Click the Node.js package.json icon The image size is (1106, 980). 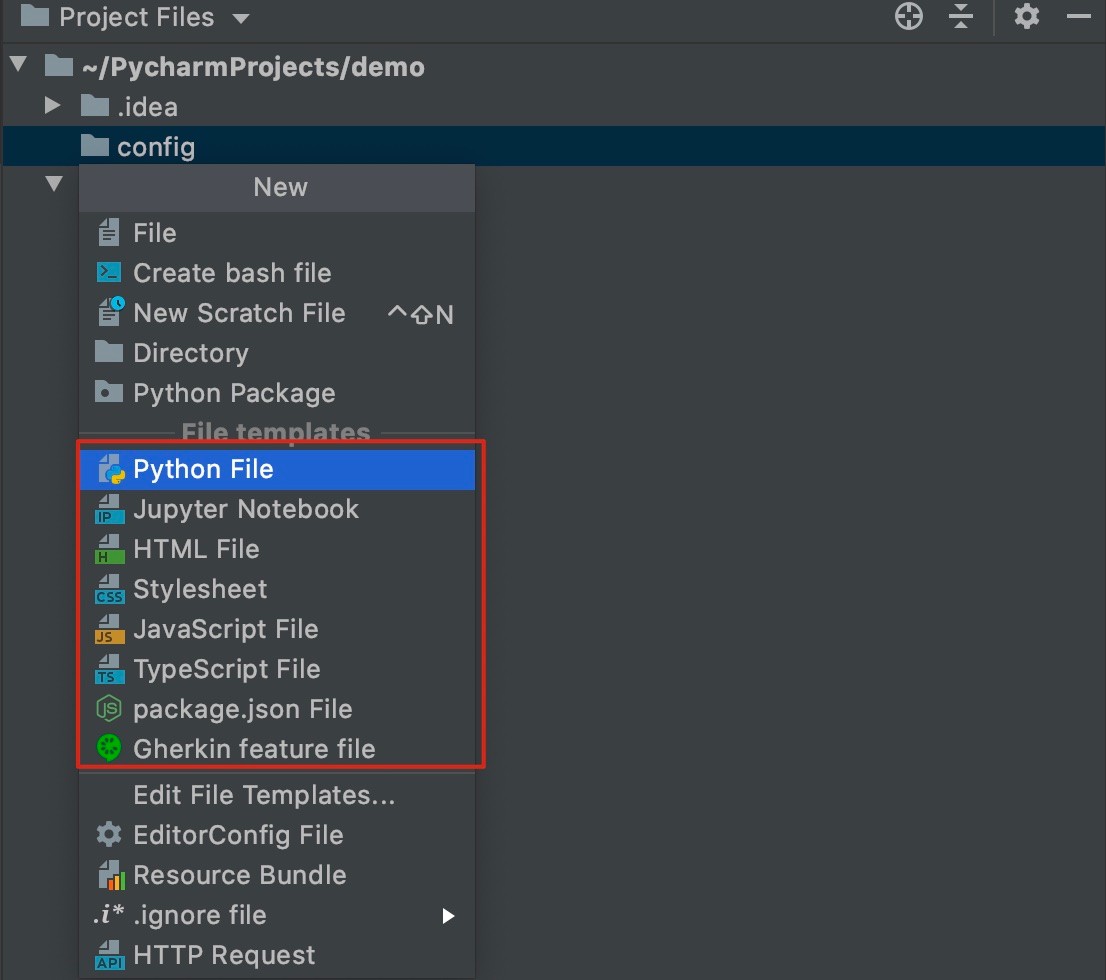[x=109, y=708]
